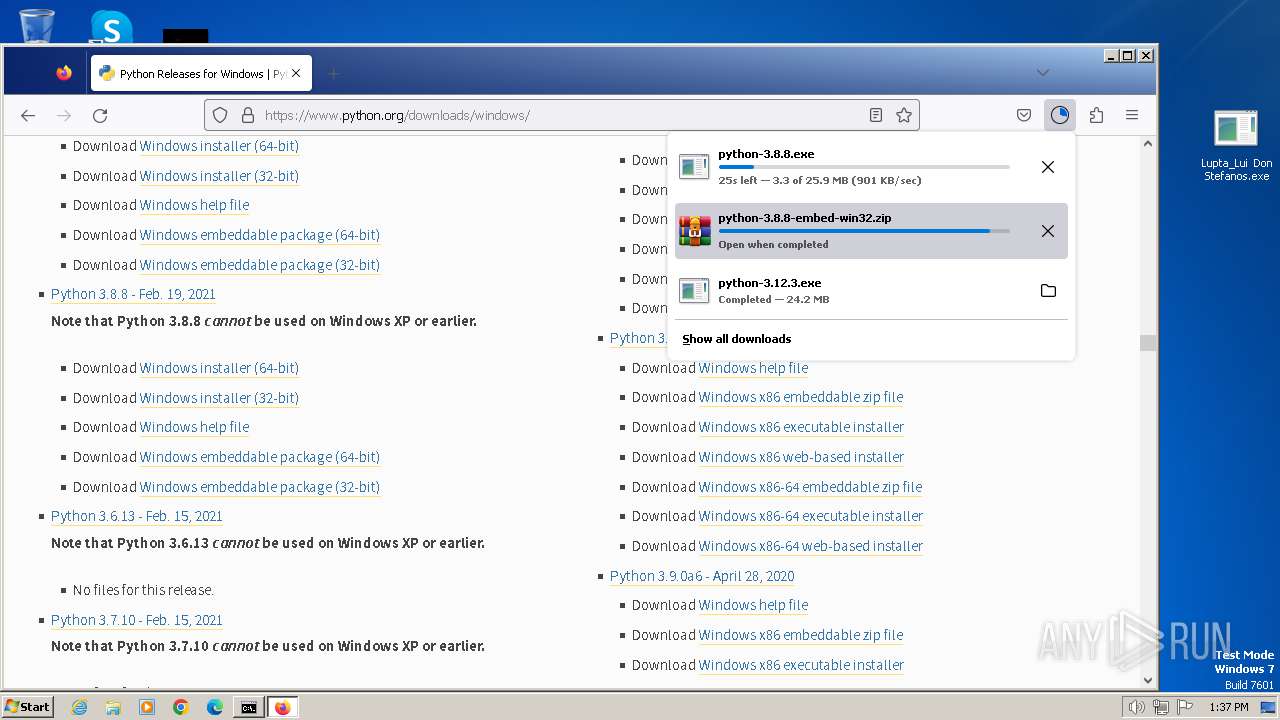The height and width of the screenshot is (720, 1280).
Task: Cancel the python-3.8.8.exe download
Action: pos(1048,167)
